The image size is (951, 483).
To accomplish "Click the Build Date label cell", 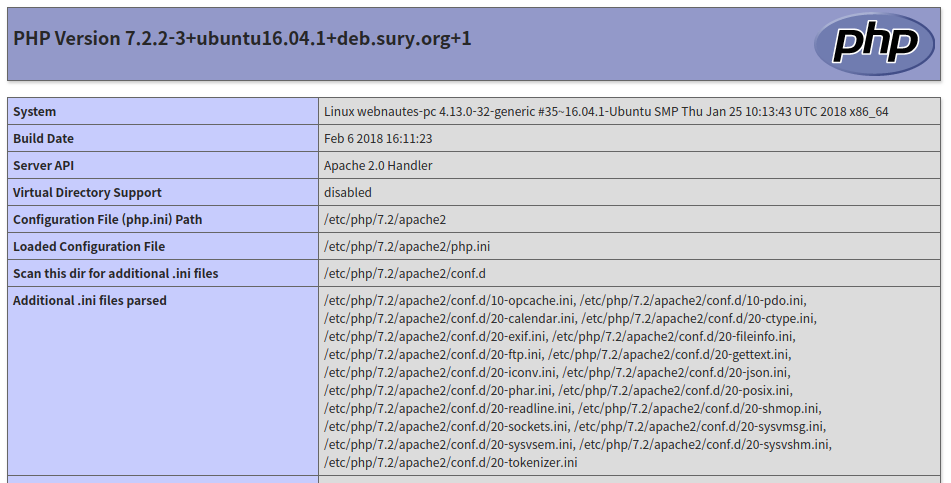I will tap(163, 138).
